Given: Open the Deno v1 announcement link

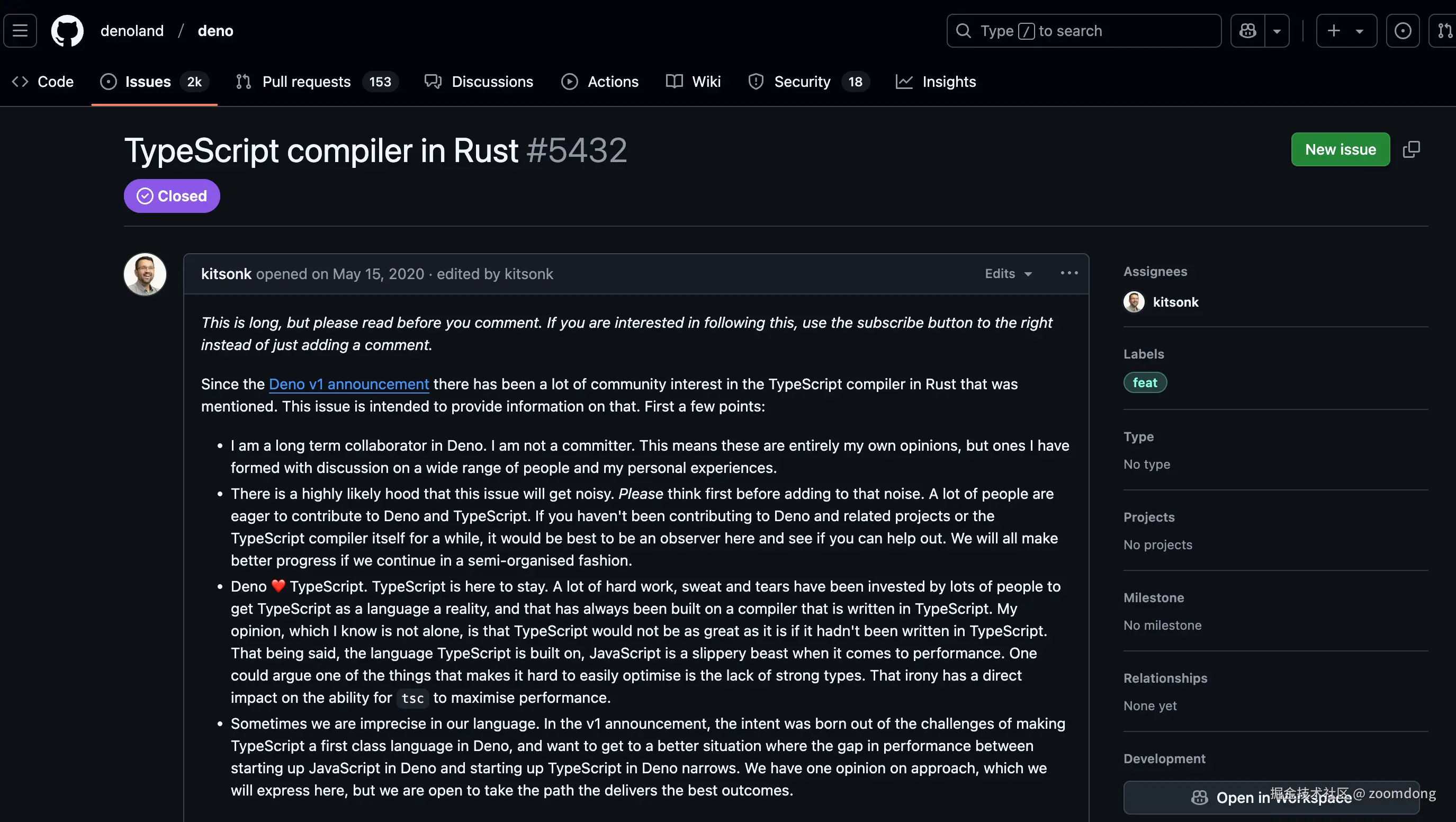Looking at the screenshot, I should tap(349, 385).
